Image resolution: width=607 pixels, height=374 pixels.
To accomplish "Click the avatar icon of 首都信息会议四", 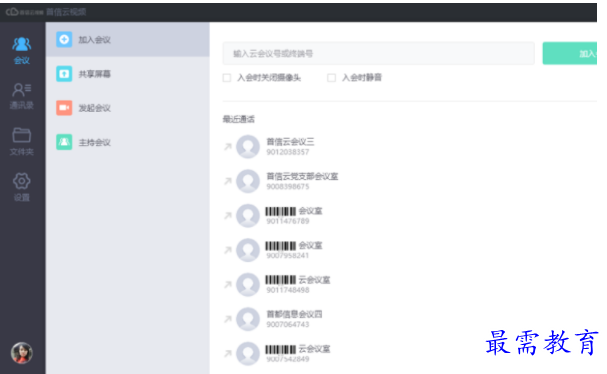I will click(x=248, y=319).
